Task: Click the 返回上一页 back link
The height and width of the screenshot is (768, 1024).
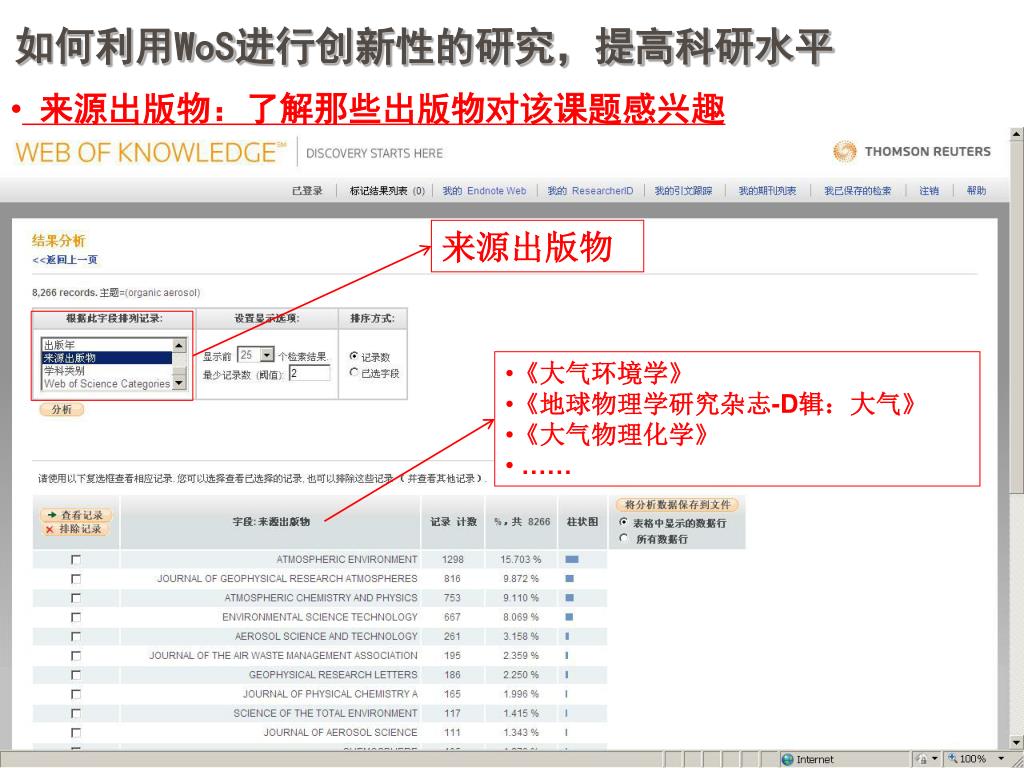Action: click(x=65, y=260)
